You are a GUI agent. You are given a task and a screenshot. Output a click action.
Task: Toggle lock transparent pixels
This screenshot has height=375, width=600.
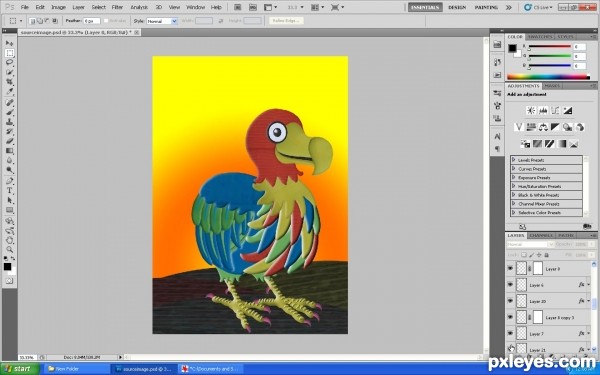pos(524,255)
